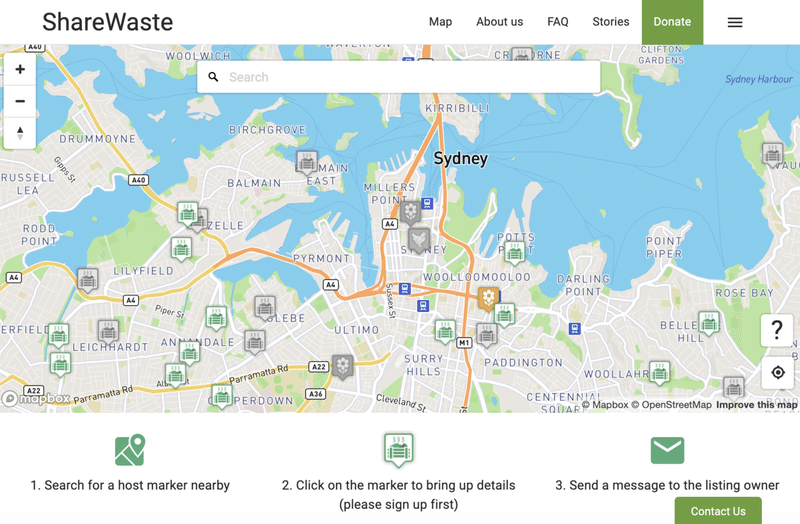Click the train station icon near Millers Point
800x524 pixels.
[x=428, y=204]
